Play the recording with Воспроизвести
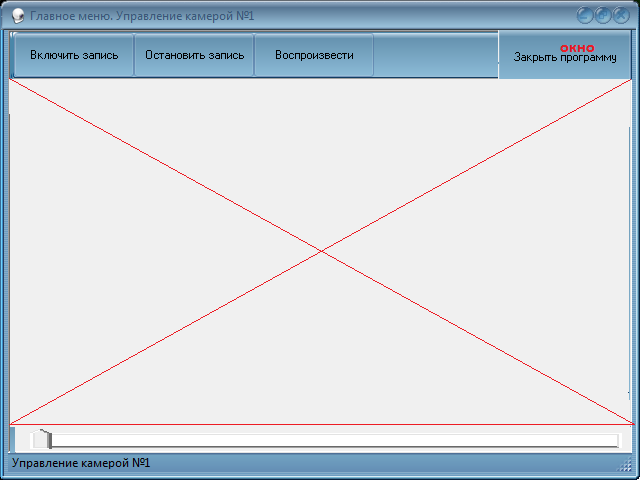 [314, 55]
